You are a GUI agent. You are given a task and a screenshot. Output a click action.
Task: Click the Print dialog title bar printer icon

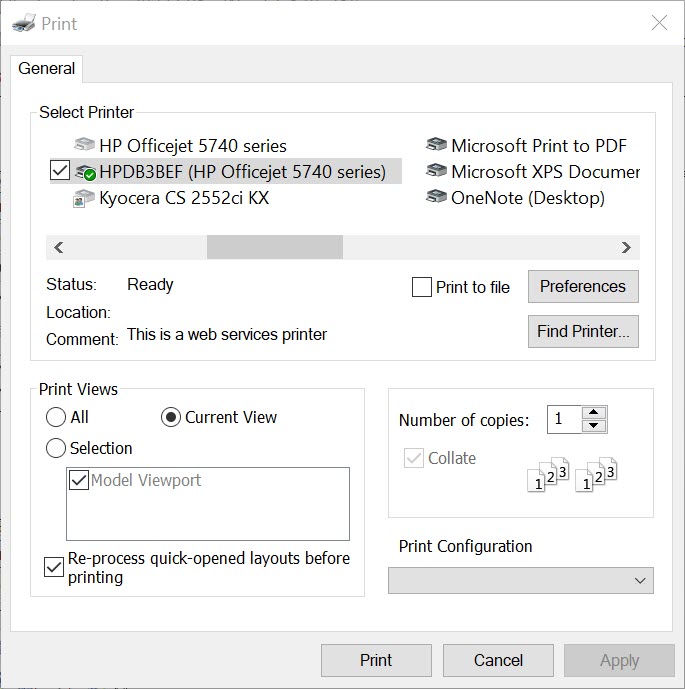tap(24, 23)
